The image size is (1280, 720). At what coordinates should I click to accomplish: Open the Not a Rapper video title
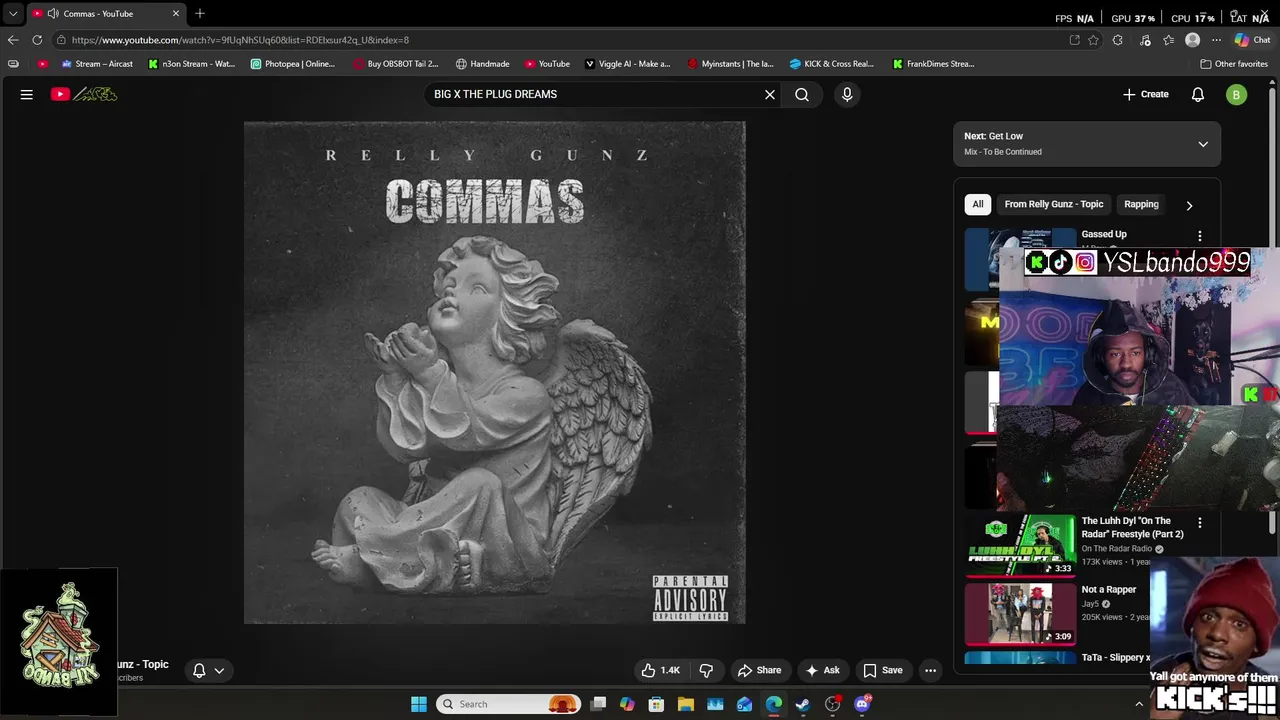click(x=1109, y=590)
